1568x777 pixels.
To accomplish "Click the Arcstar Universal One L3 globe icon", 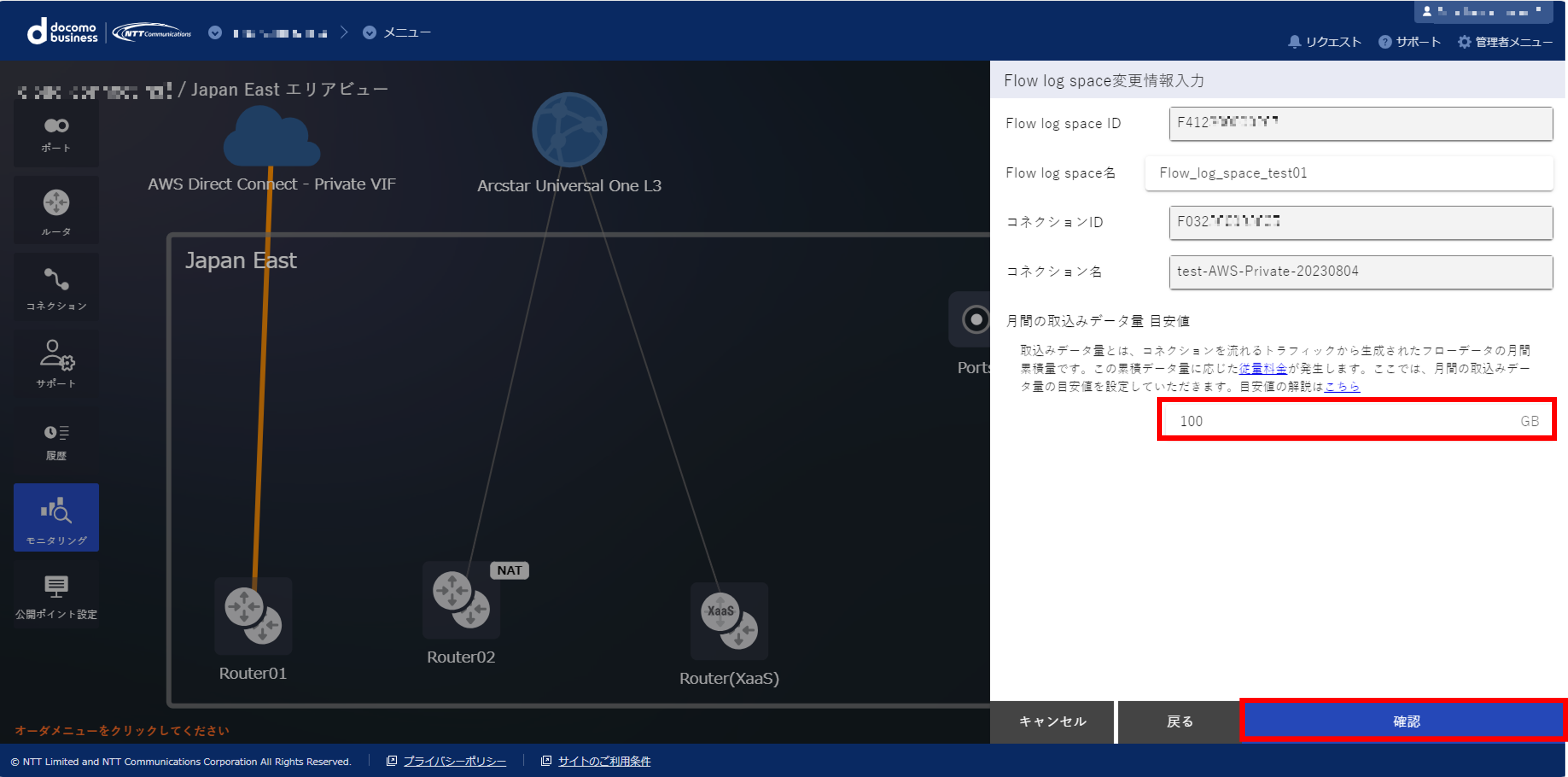I will [x=569, y=129].
